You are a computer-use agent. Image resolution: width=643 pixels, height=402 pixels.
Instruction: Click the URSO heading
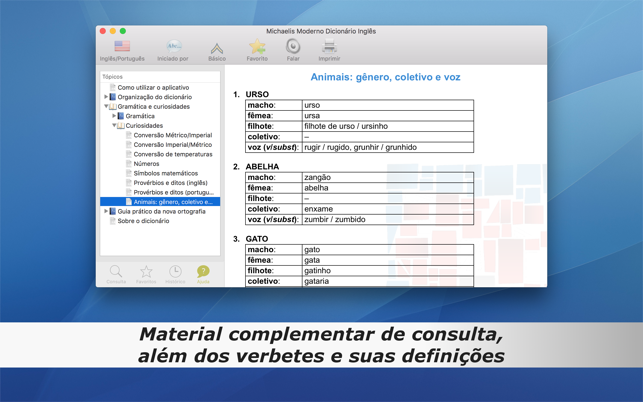pos(257,94)
